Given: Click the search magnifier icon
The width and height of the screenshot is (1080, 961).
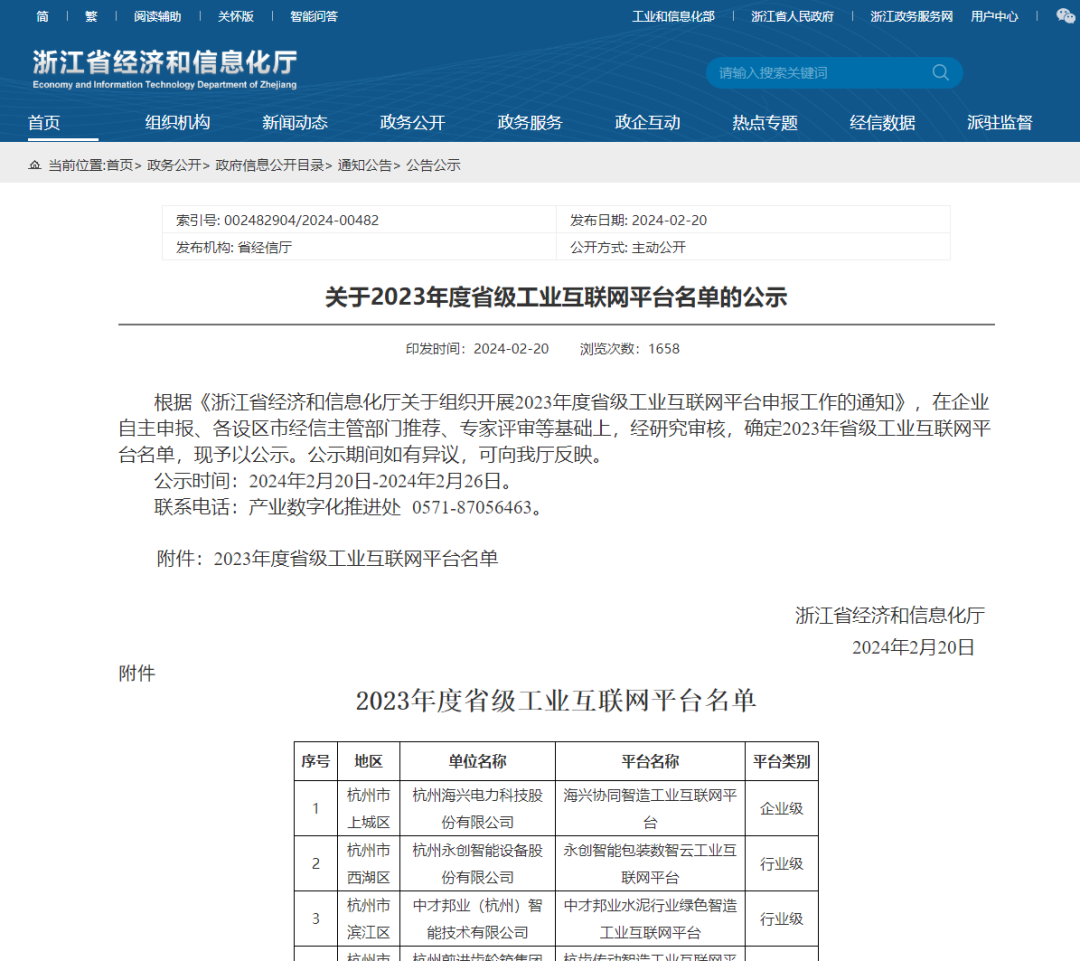Looking at the screenshot, I should pos(940,72).
